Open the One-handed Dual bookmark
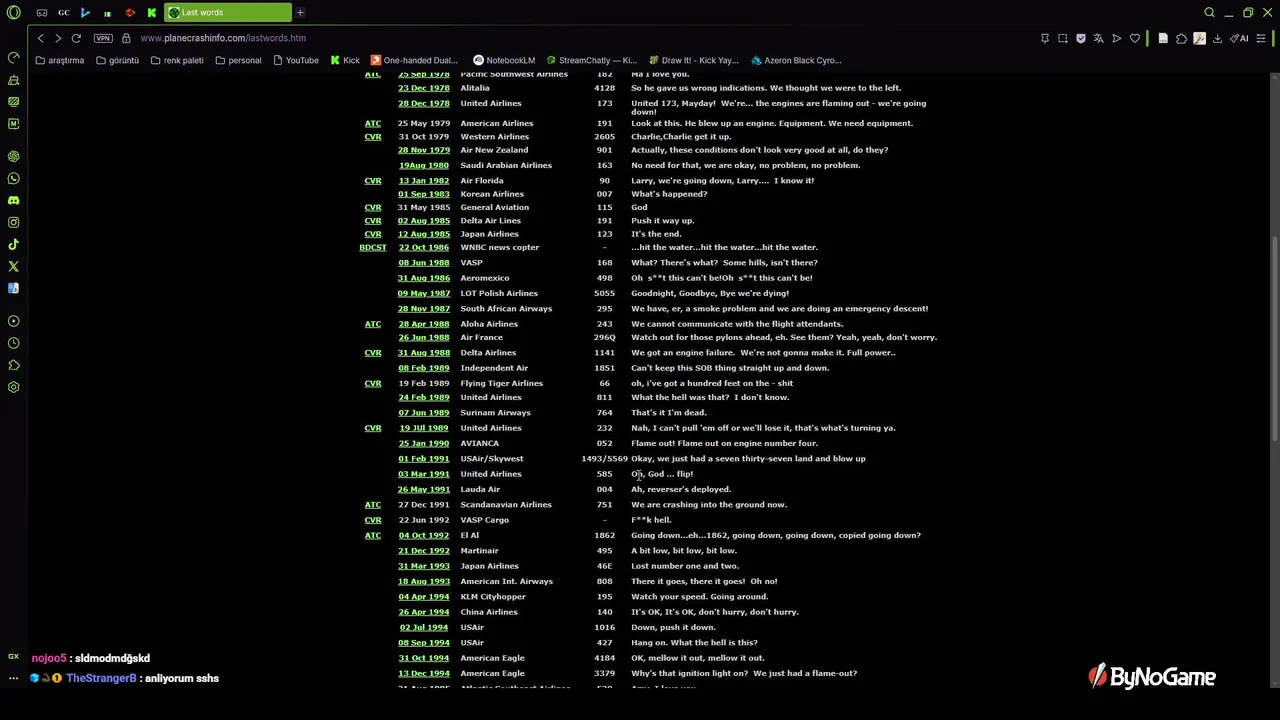This screenshot has height=720, width=1280. (x=414, y=60)
